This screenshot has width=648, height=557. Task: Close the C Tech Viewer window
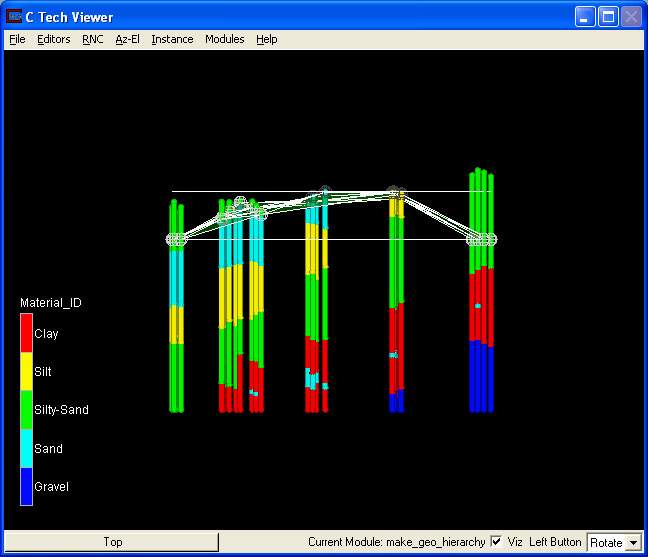click(631, 17)
